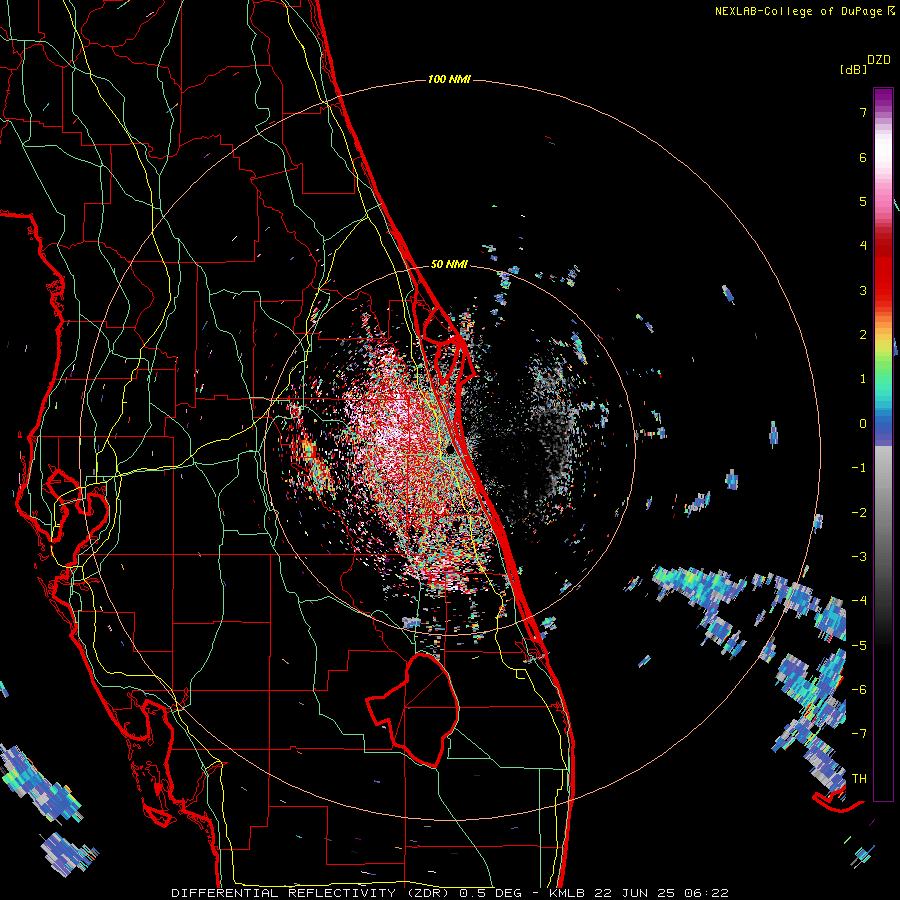
Task: Click the 4 value on the dB scale
Action: coord(863,246)
